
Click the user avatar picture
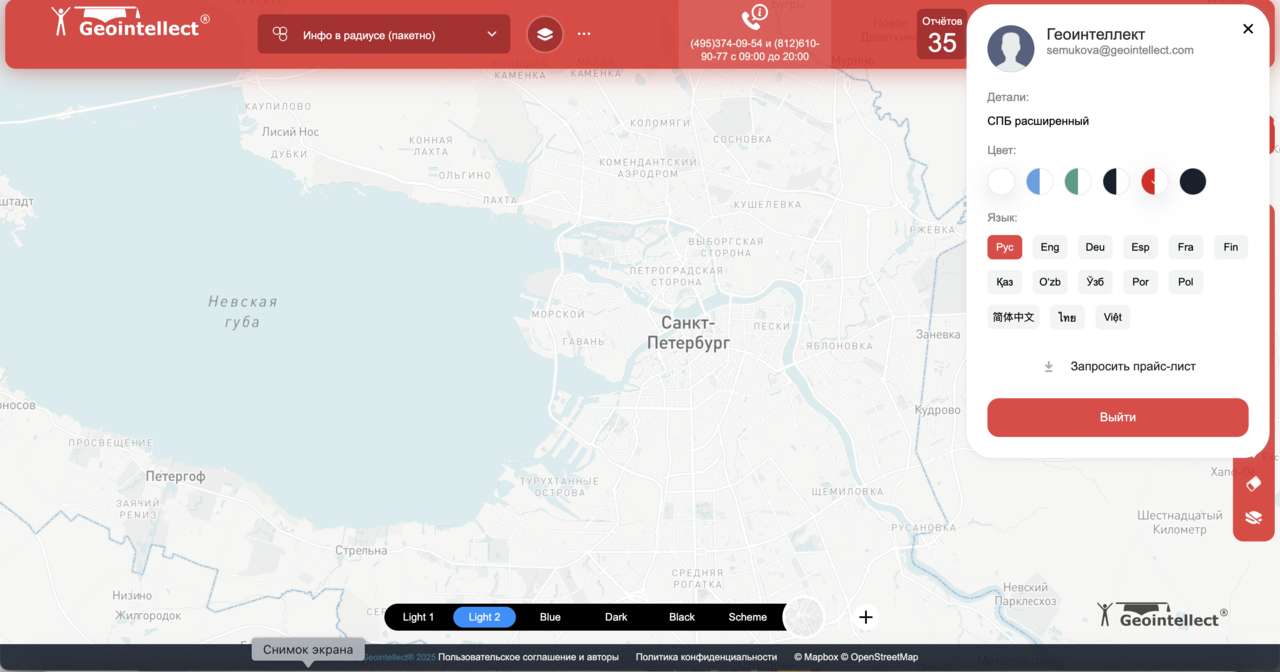(1011, 48)
